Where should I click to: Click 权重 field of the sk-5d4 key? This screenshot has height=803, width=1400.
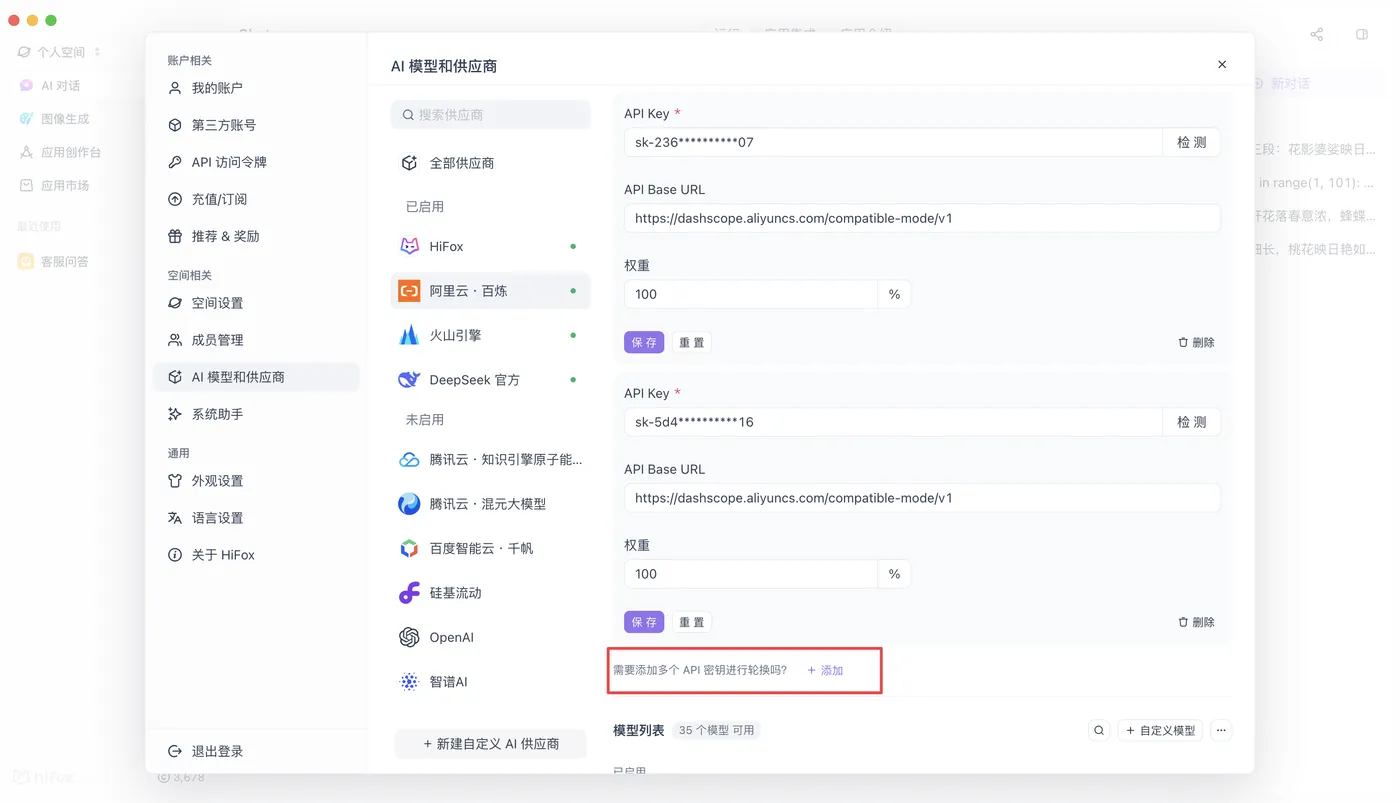coord(751,574)
